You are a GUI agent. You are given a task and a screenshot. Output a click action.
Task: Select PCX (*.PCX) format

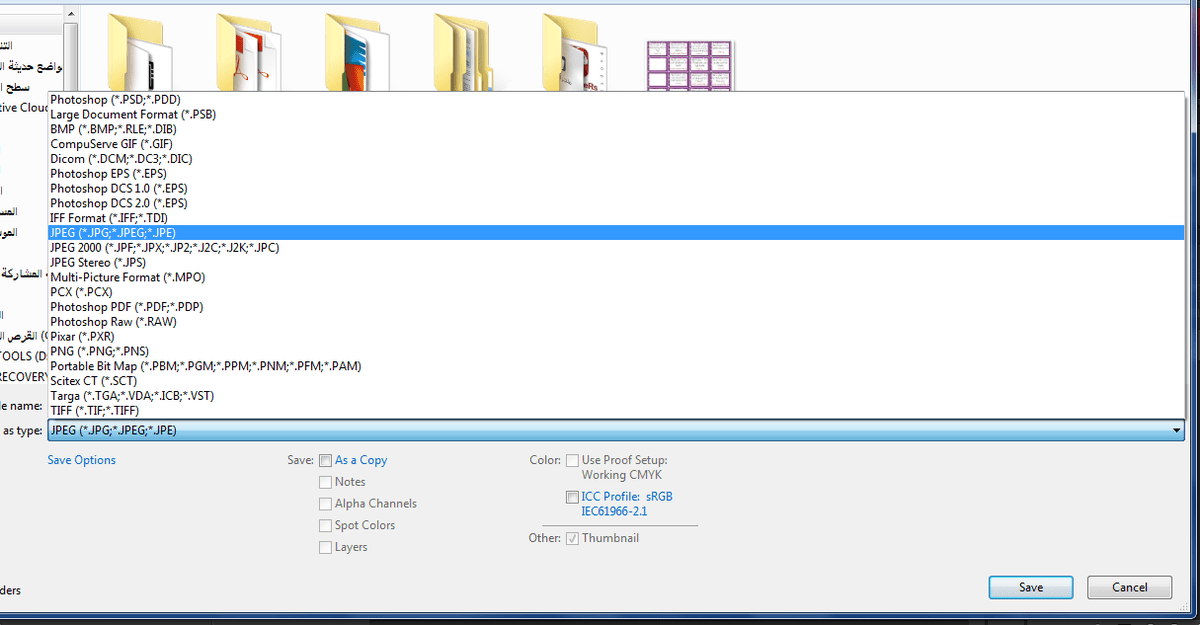pyautogui.click(x=616, y=292)
